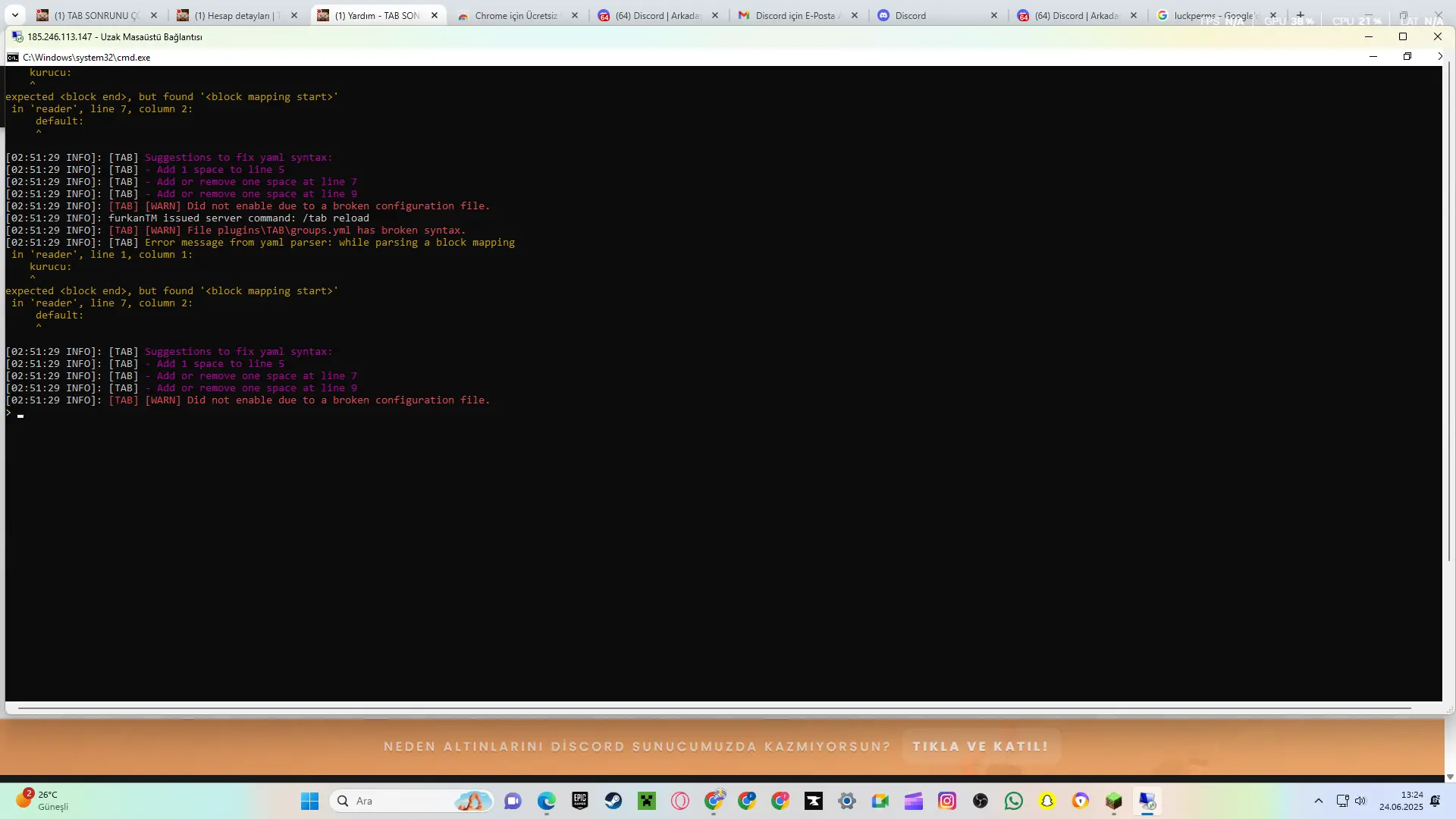The height and width of the screenshot is (819, 1456).
Task: Open the purple clapperboard video app
Action: click(914, 801)
